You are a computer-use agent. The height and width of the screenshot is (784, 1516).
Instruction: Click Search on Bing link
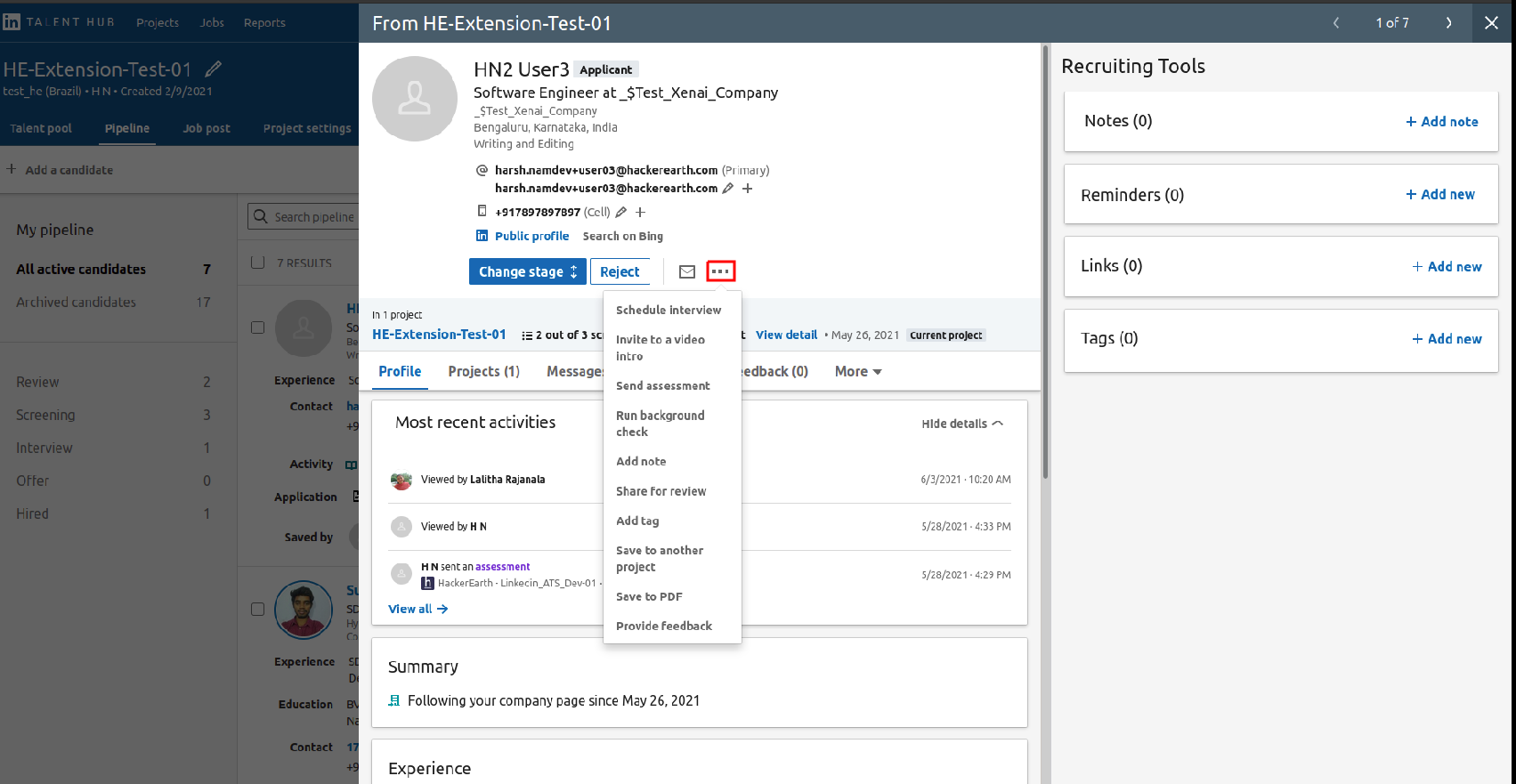[x=623, y=236]
